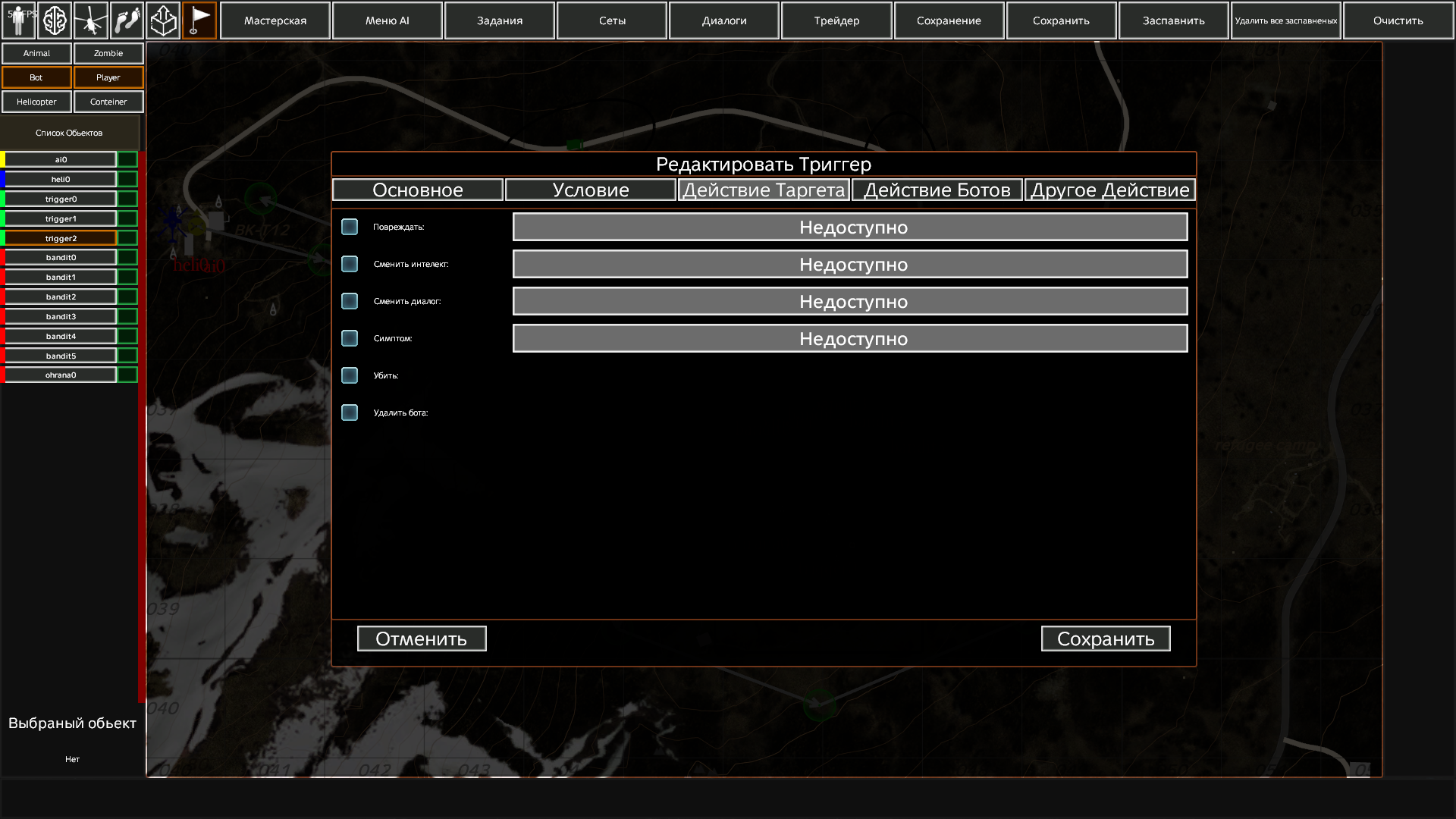Image resolution: width=1456 pixels, height=819 pixels.
Task: Select the flag trigger icon
Action: coord(199,20)
